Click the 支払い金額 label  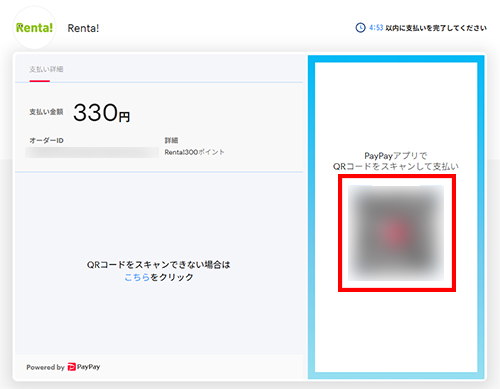46,112
